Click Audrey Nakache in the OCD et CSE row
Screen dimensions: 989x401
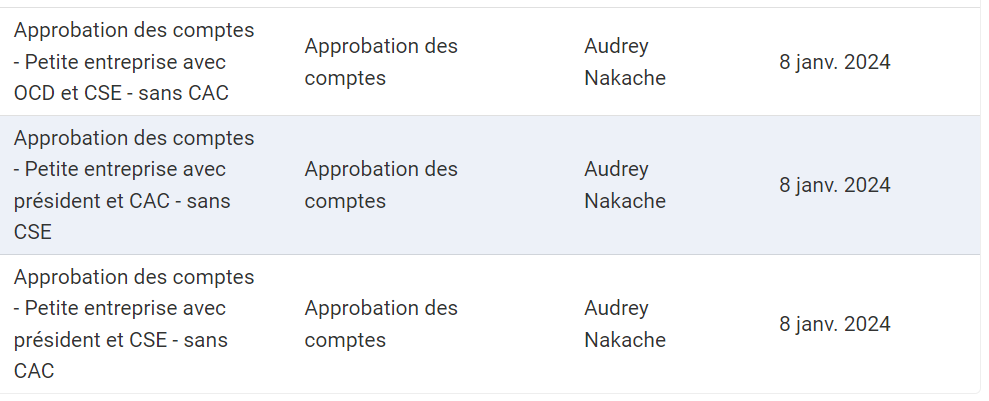(624, 62)
